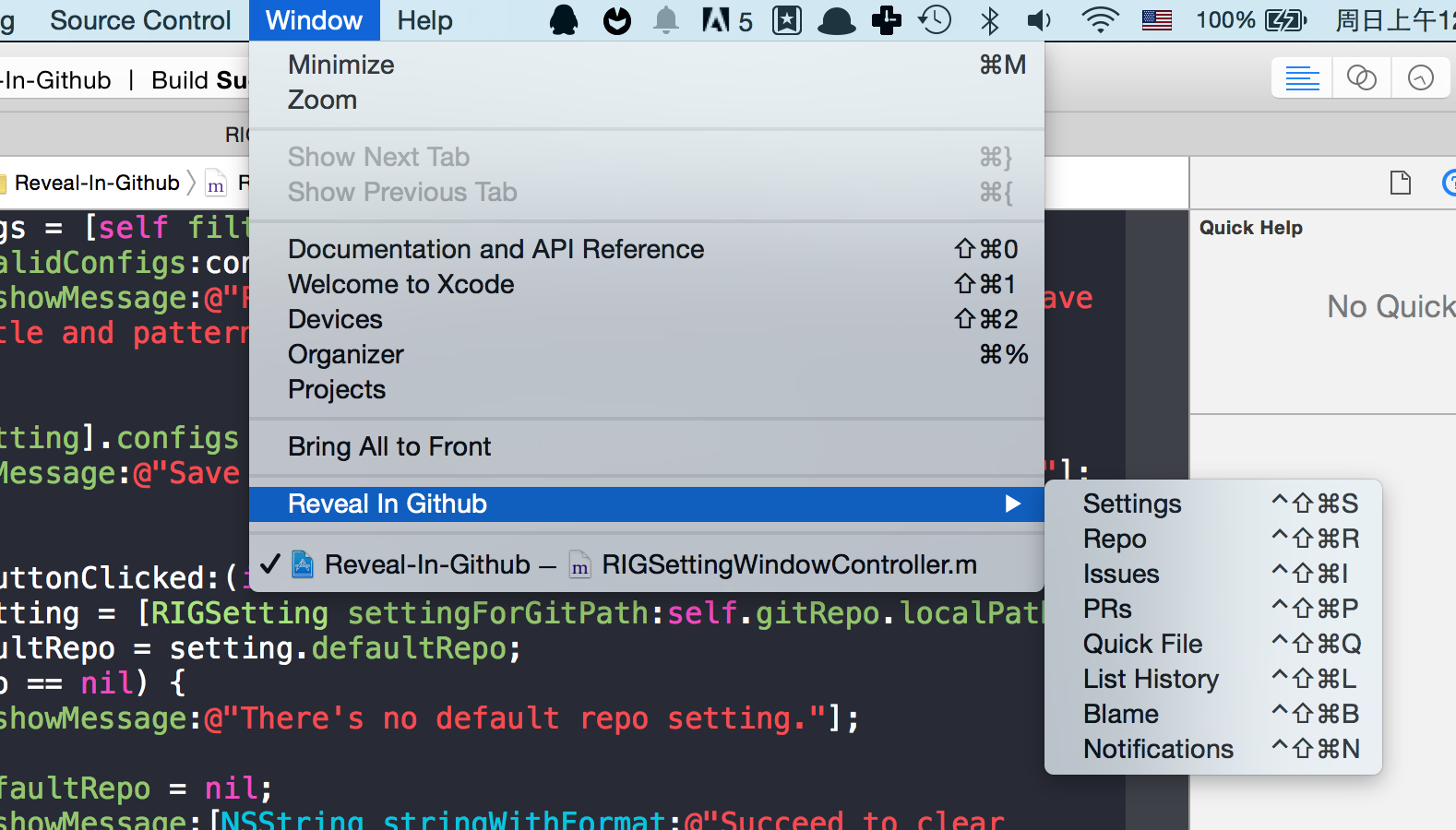Click the QQ penguin menu bar icon
Image resolution: width=1456 pixels, height=830 pixels.
564,20
